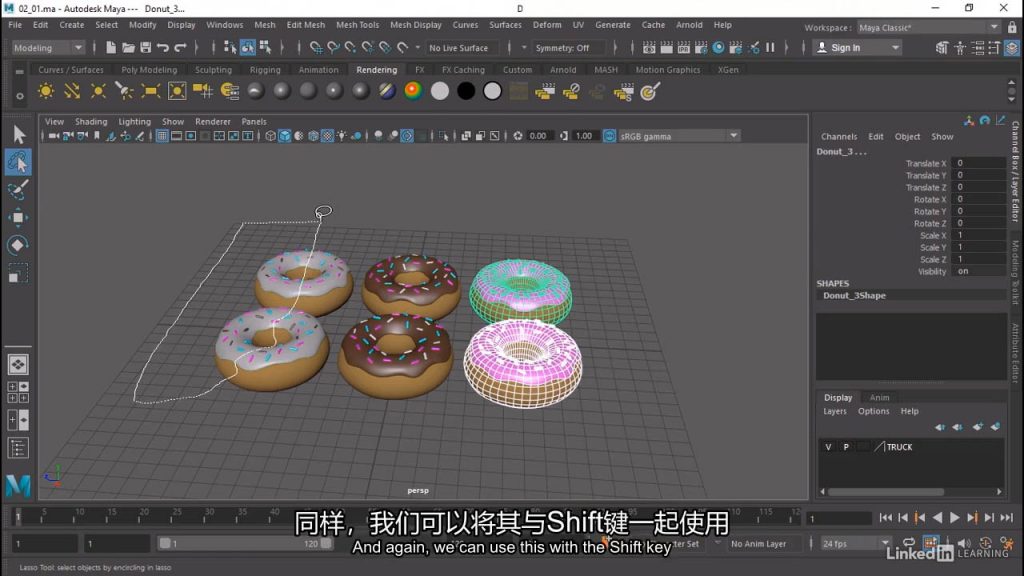Screen dimensions: 1024x576
Task: Activate the Lasso selection tool
Action: click(x=18, y=162)
